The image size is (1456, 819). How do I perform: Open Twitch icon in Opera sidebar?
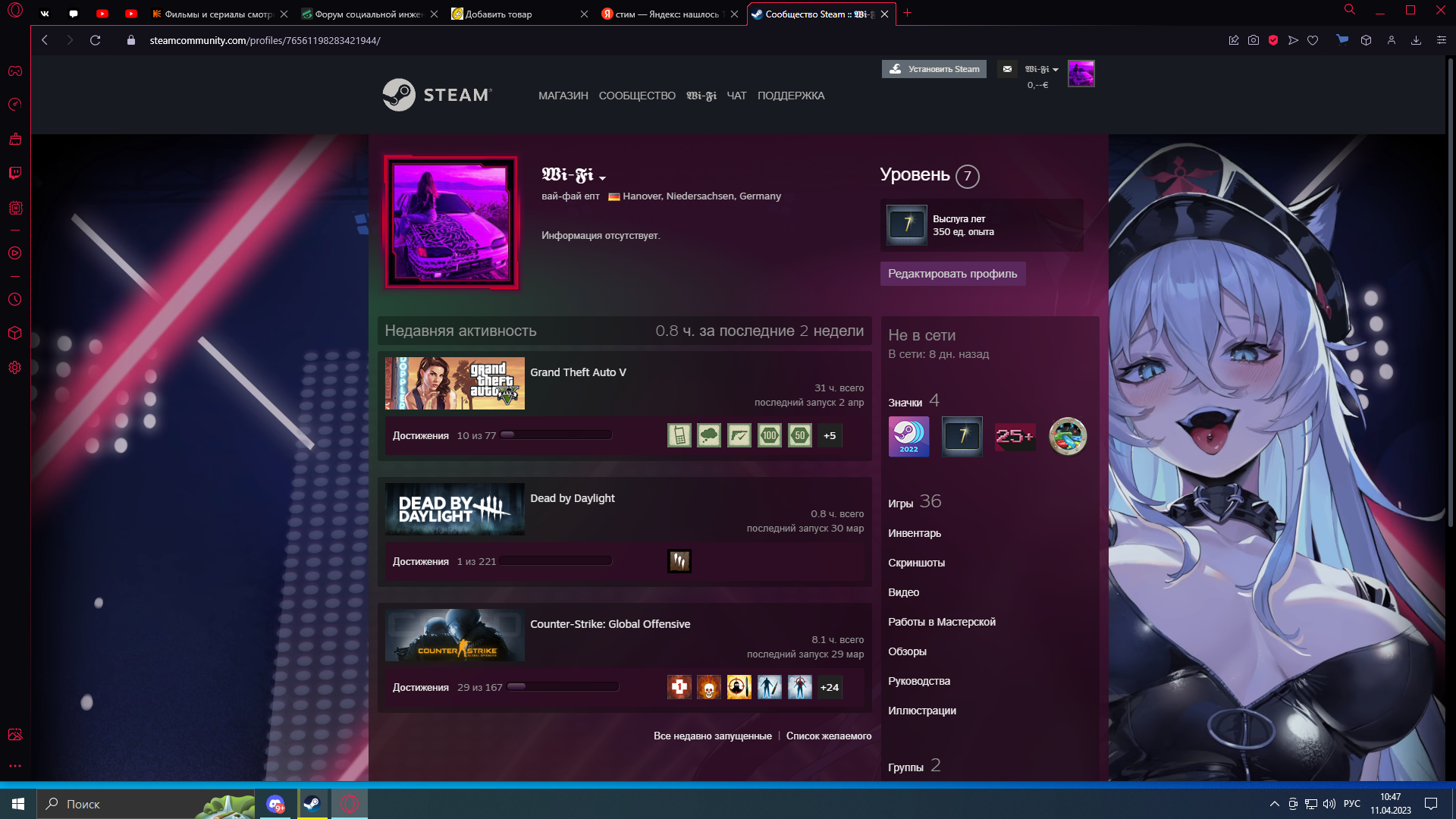click(15, 173)
